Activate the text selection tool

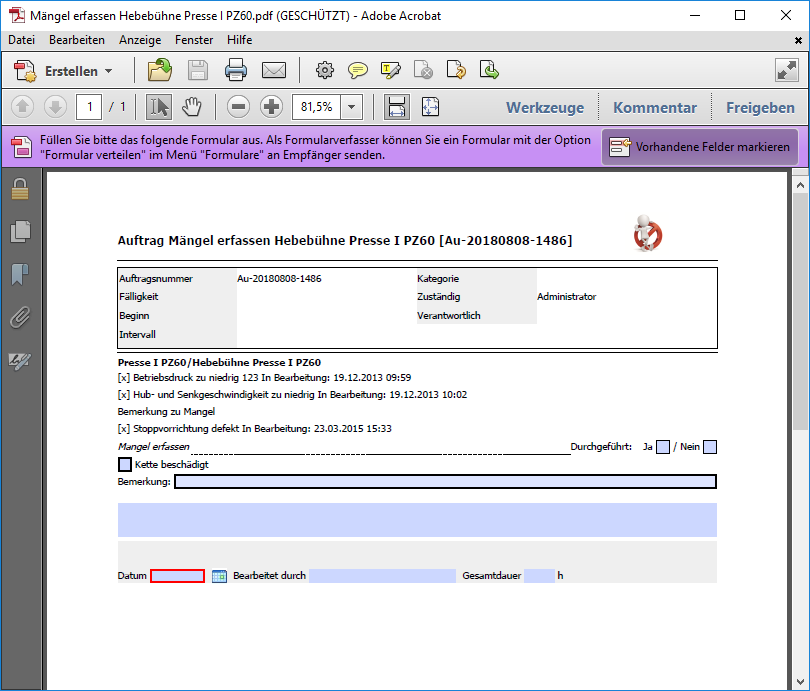159,107
